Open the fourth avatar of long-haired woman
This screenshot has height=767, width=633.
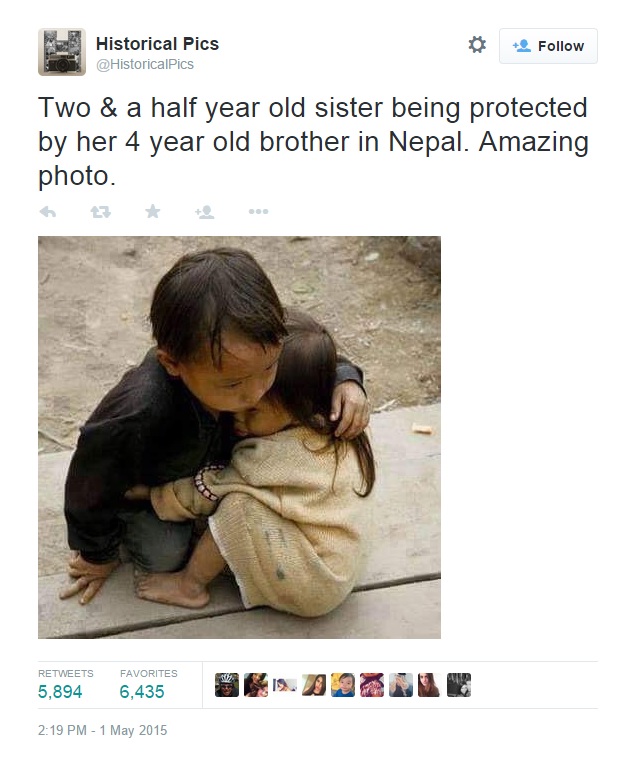pos(314,685)
